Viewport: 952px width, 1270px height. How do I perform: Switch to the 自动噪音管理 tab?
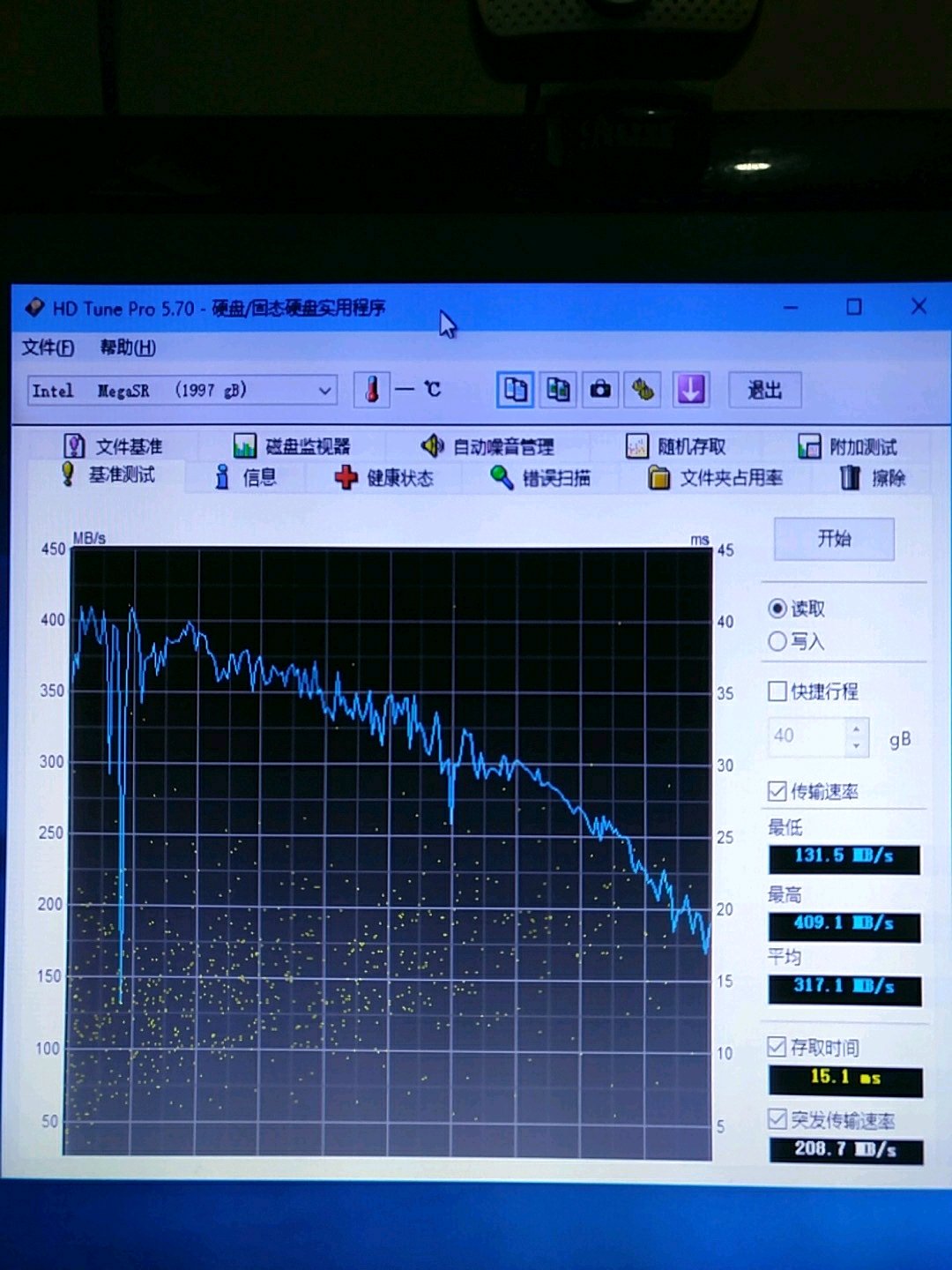click(487, 446)
